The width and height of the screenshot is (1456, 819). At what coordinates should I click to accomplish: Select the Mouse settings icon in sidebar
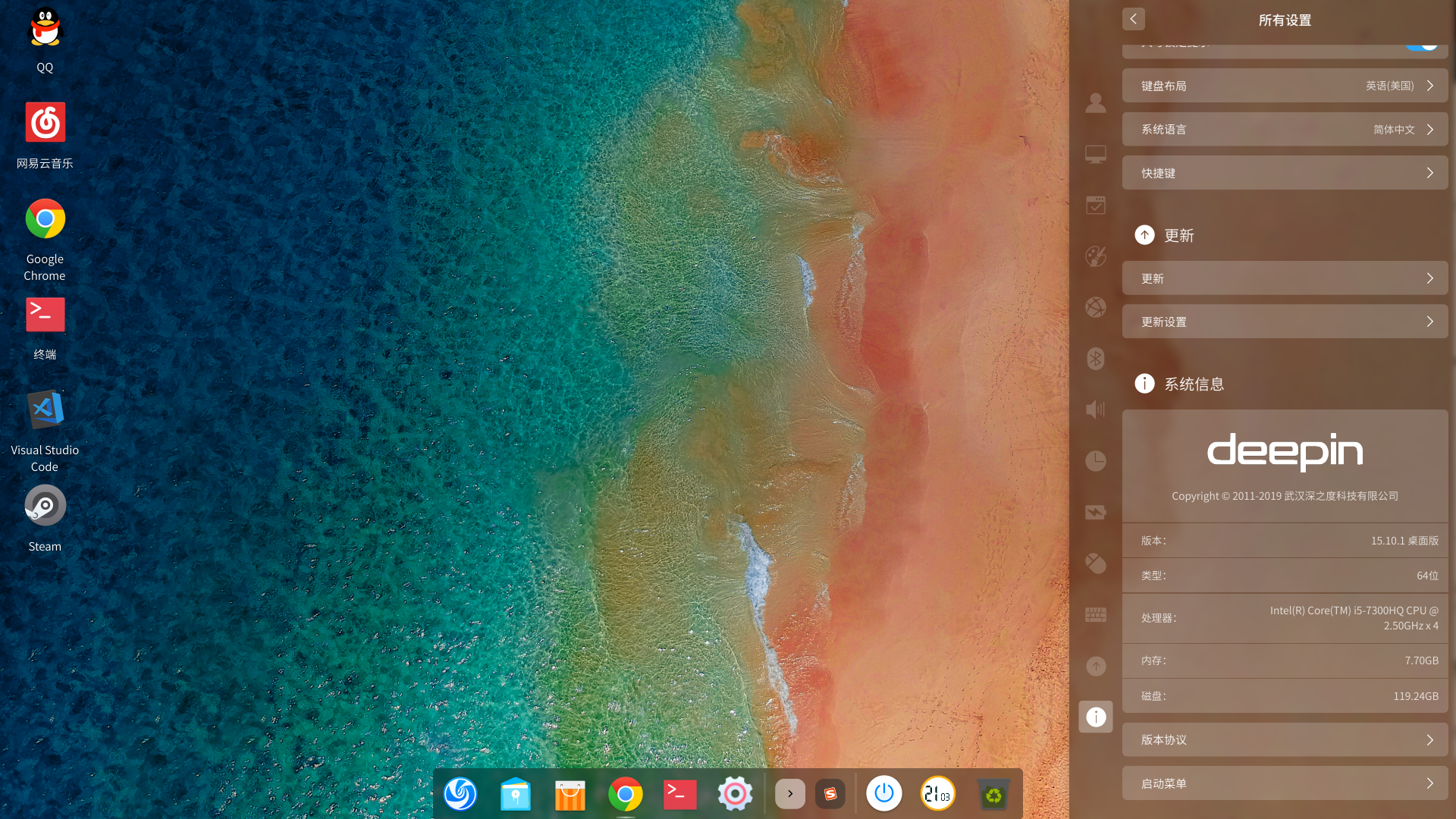[x=1095, y=563]
